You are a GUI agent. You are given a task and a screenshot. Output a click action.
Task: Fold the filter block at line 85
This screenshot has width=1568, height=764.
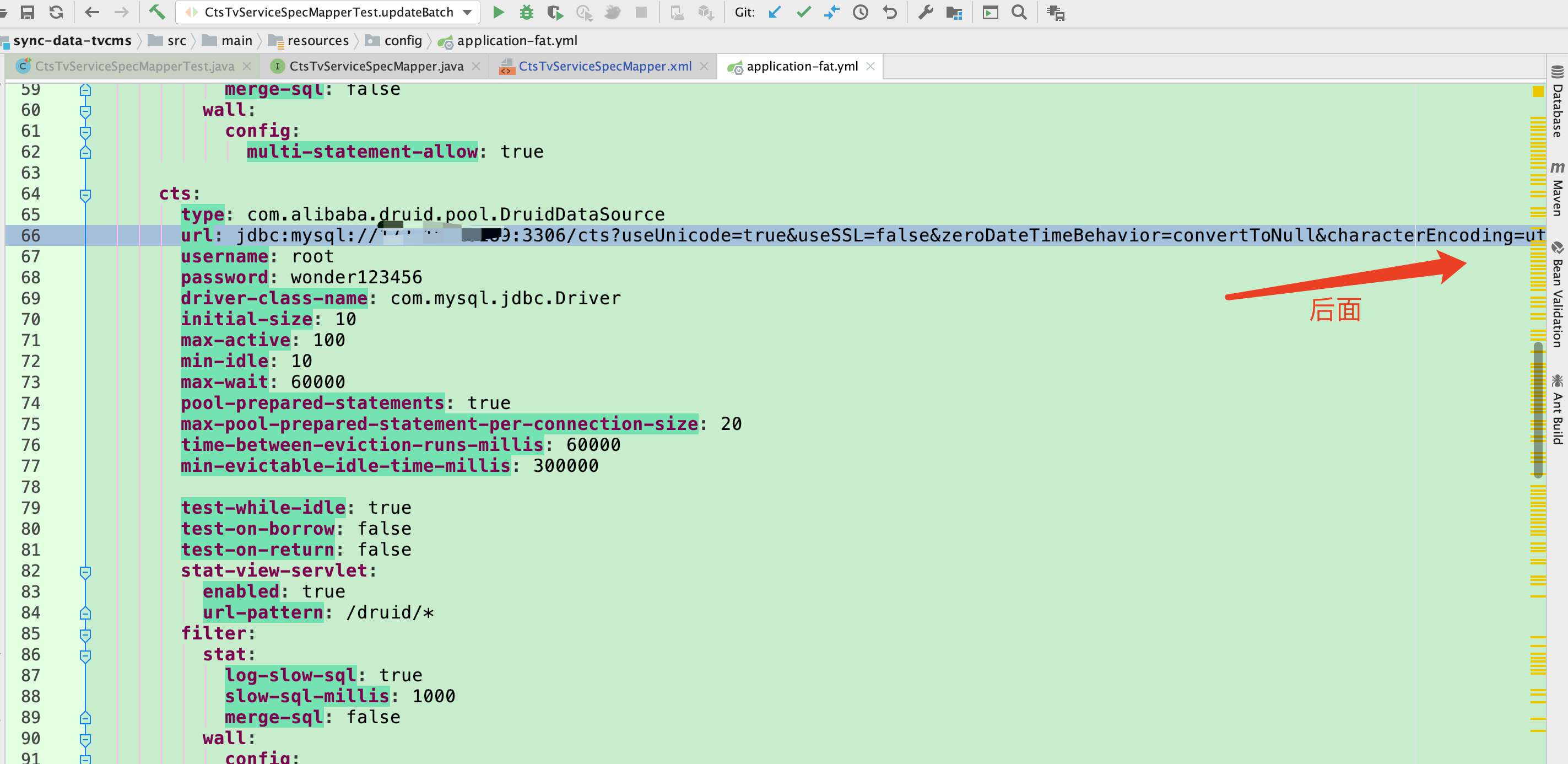[x=85, y=634]
